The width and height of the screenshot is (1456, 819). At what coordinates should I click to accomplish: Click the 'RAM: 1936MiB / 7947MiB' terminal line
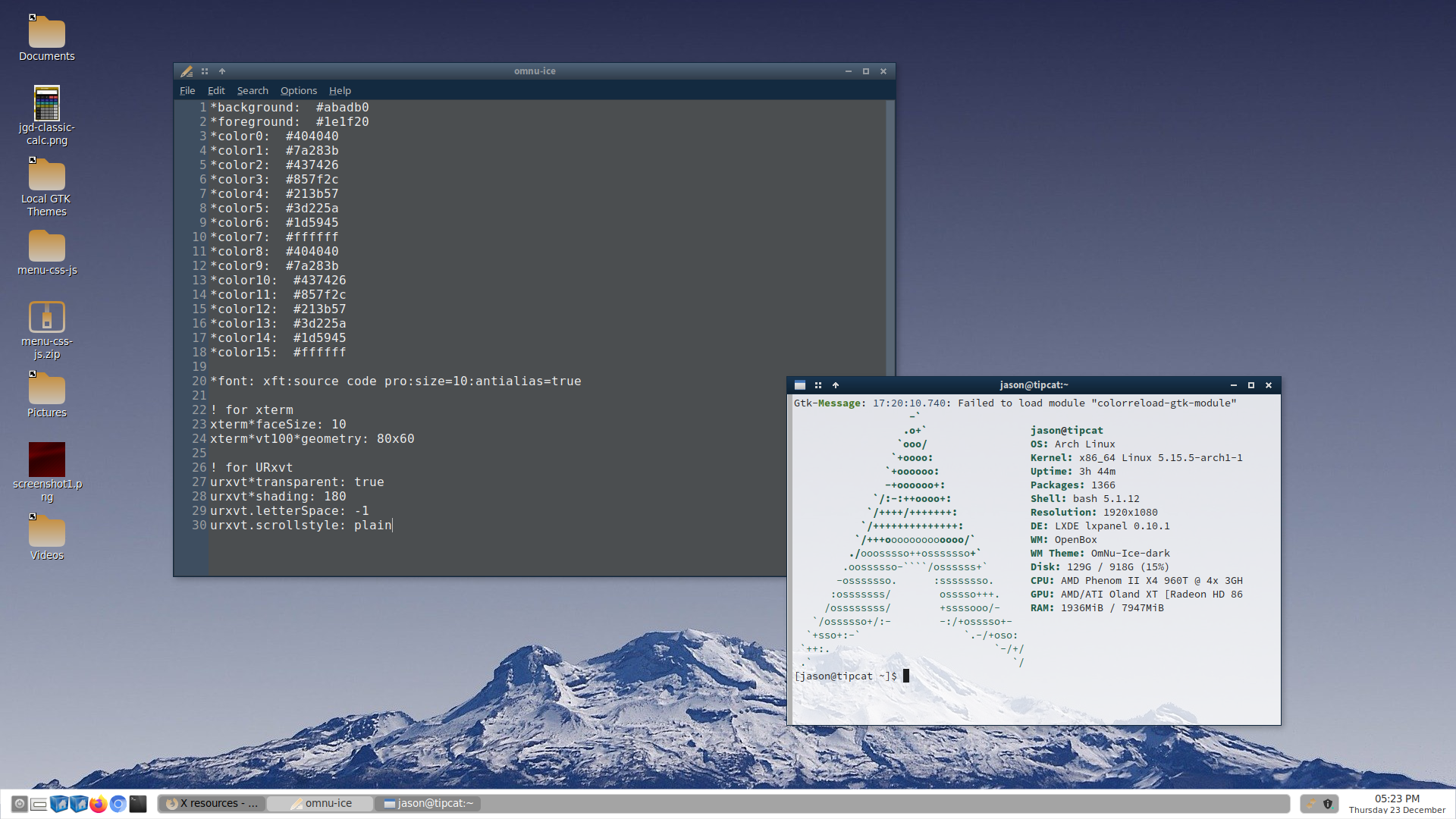(x=1097, y=608)
